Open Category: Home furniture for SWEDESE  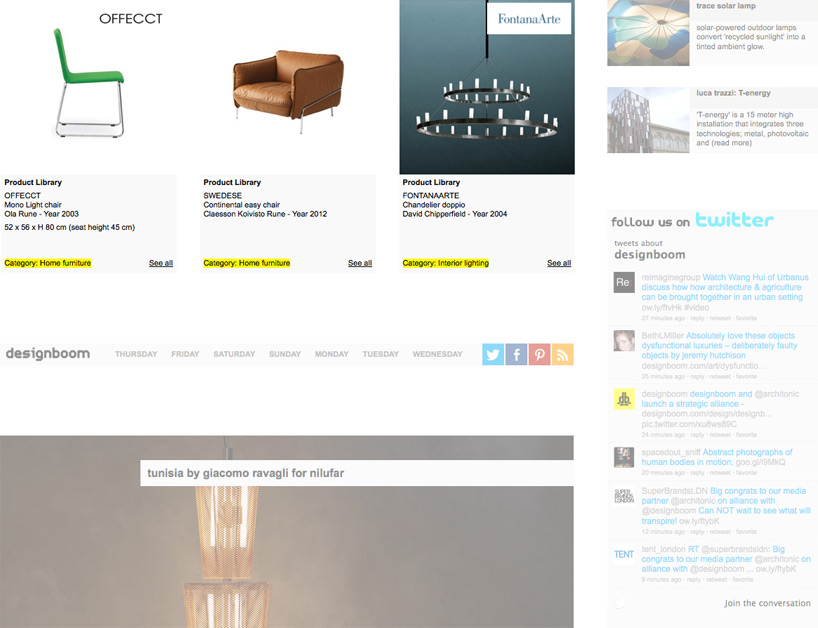(x=247, y=263)
